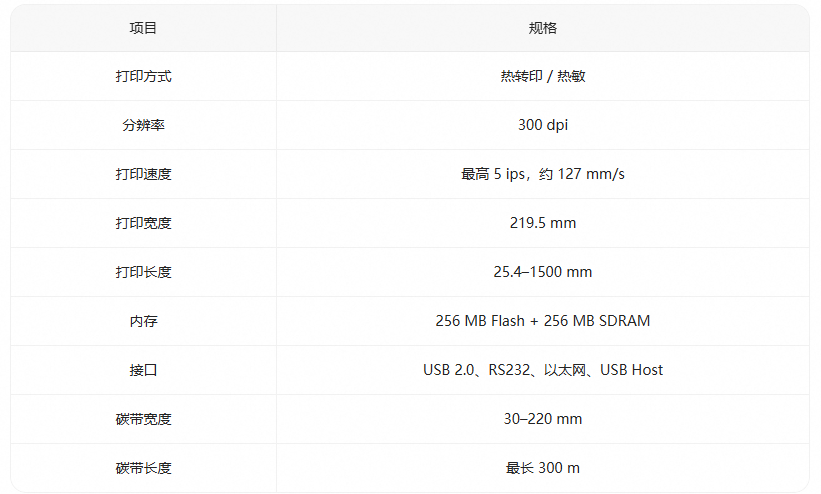Screen dimensions: 821x494
Task: Select the 打印方式 row label
Action: tap(143, 76)
